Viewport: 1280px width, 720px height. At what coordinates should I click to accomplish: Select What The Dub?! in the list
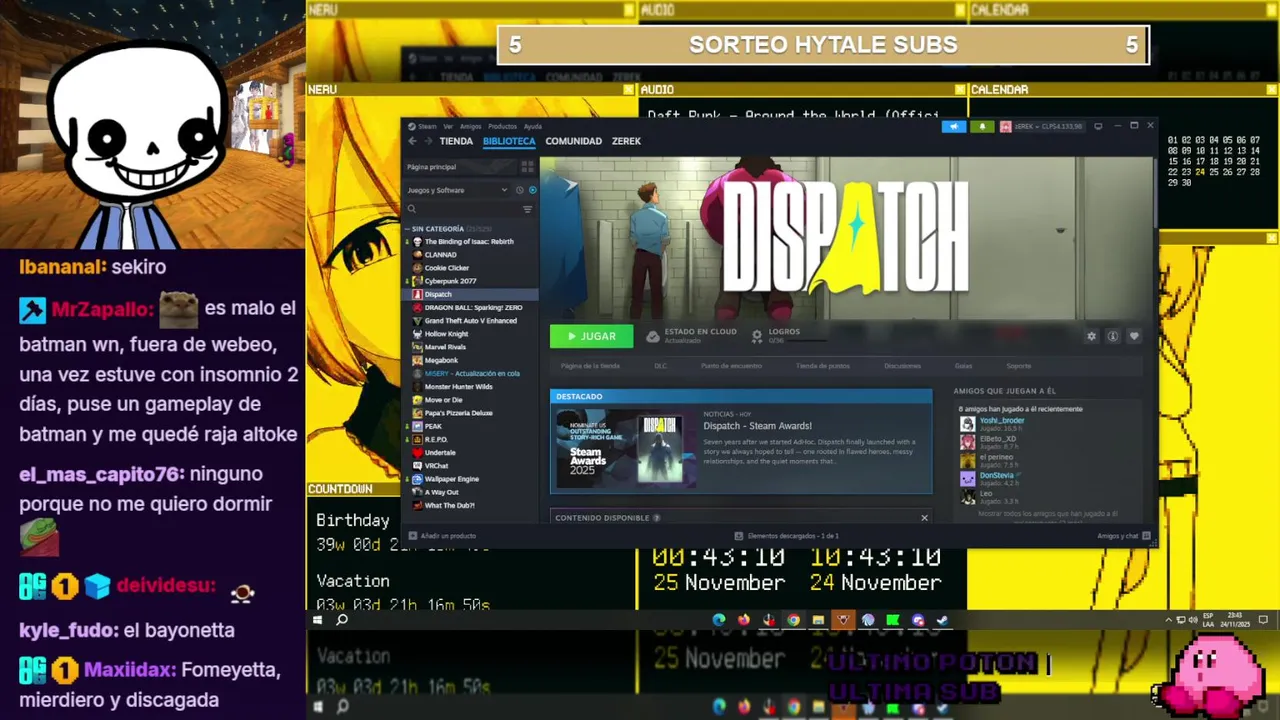449,505
